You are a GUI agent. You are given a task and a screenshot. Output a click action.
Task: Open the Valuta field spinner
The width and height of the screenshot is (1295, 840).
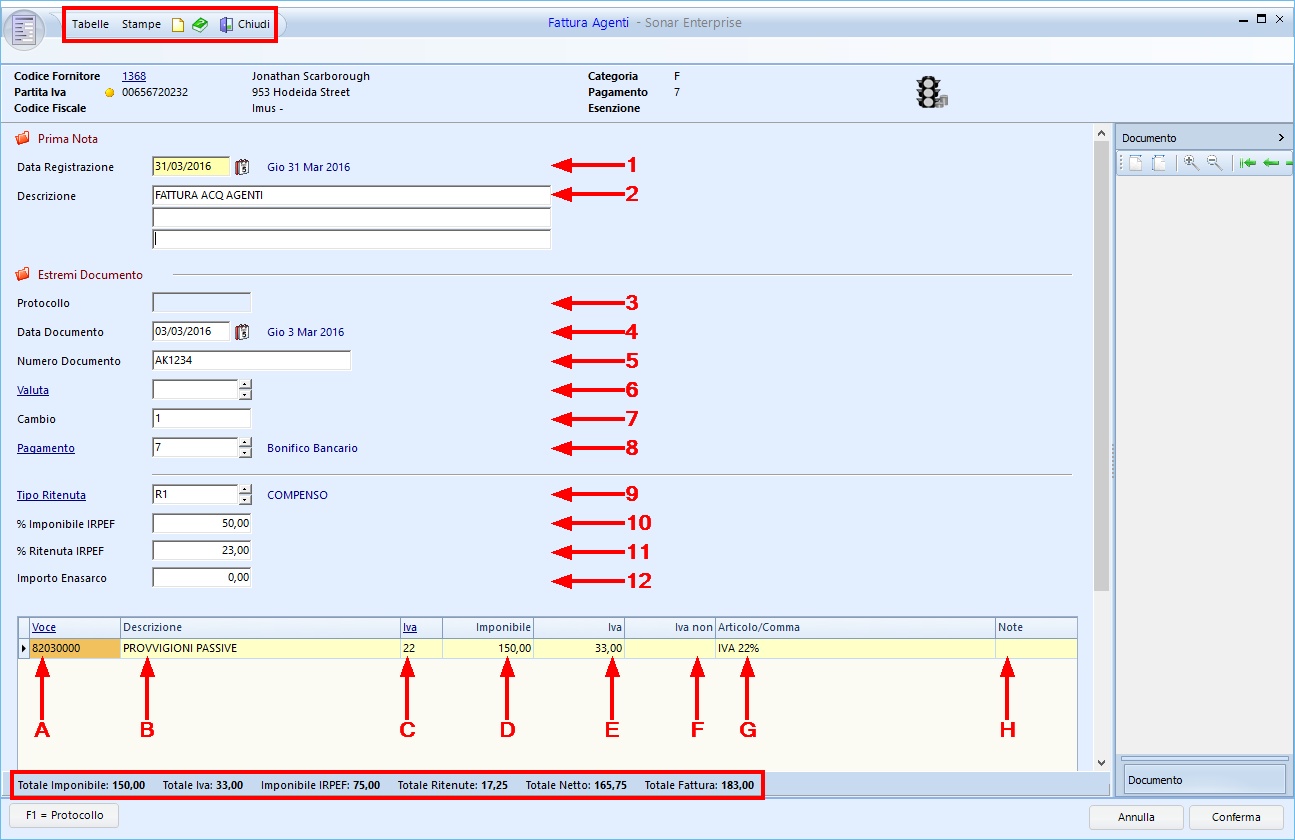coord(245,390)
